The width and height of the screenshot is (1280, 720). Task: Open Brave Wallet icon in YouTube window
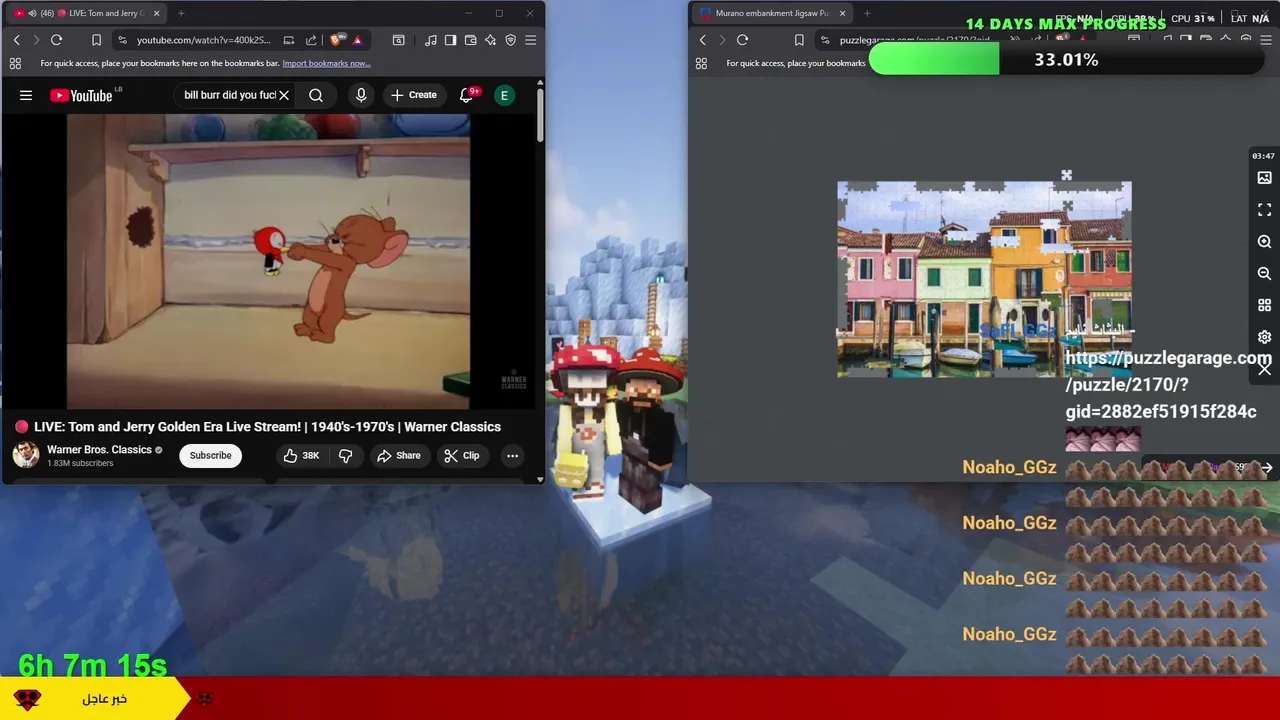(x=470, y=40)
